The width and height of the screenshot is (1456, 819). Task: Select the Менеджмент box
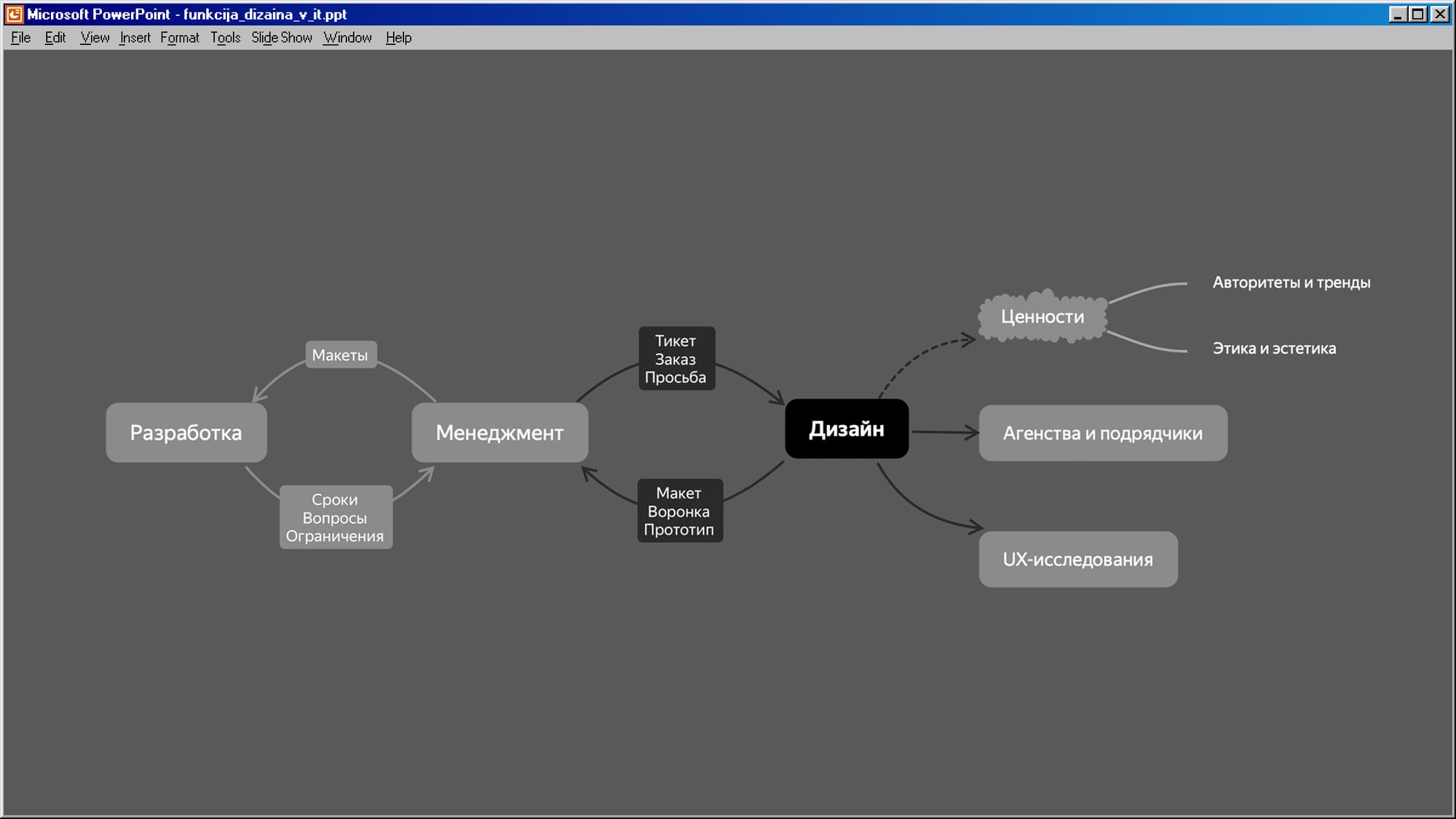pos(499,432)
